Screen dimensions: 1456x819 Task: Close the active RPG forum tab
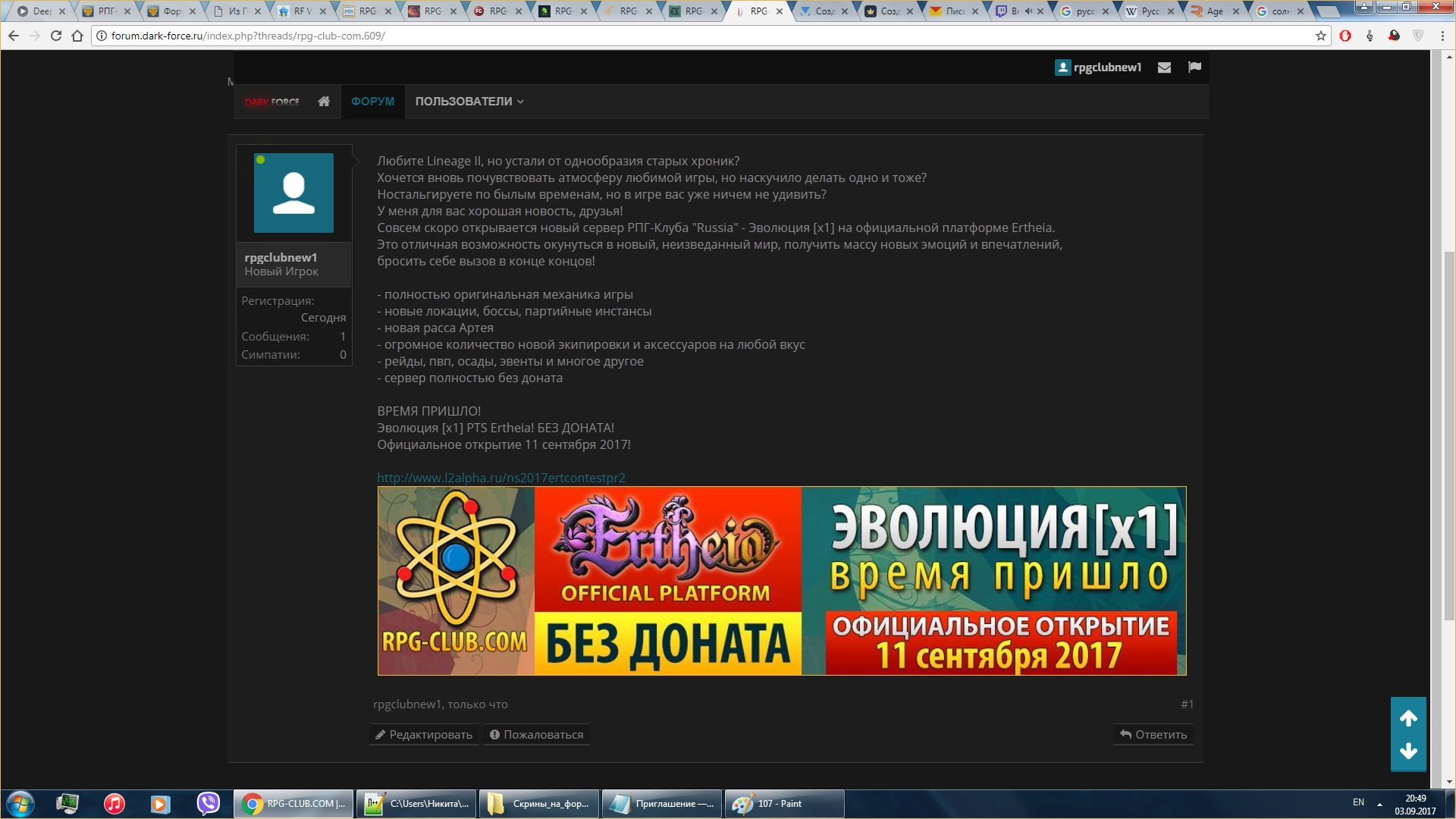[x=780, y=11]
